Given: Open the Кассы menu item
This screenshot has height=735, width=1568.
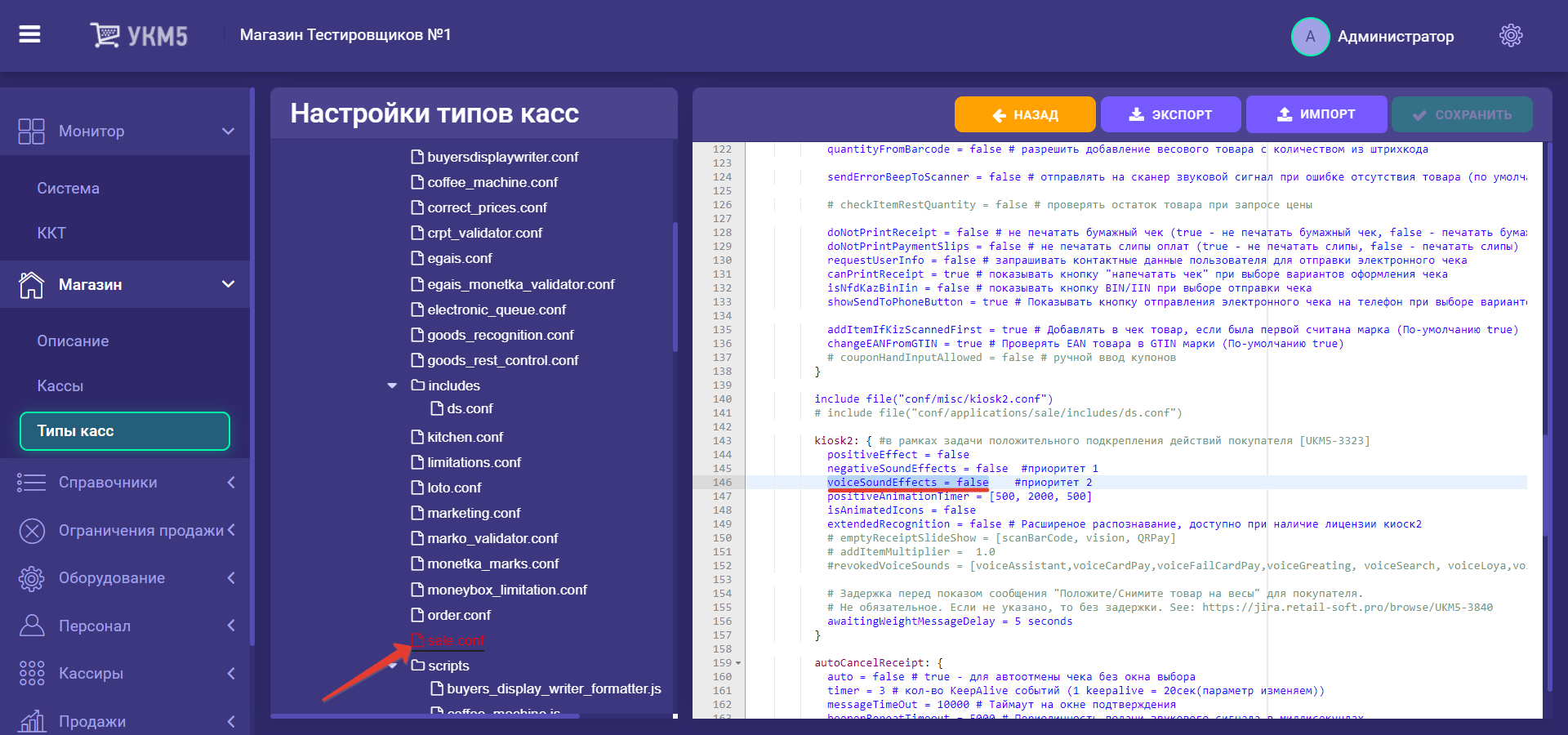Looking at the screenshot, I should [60, 385].
